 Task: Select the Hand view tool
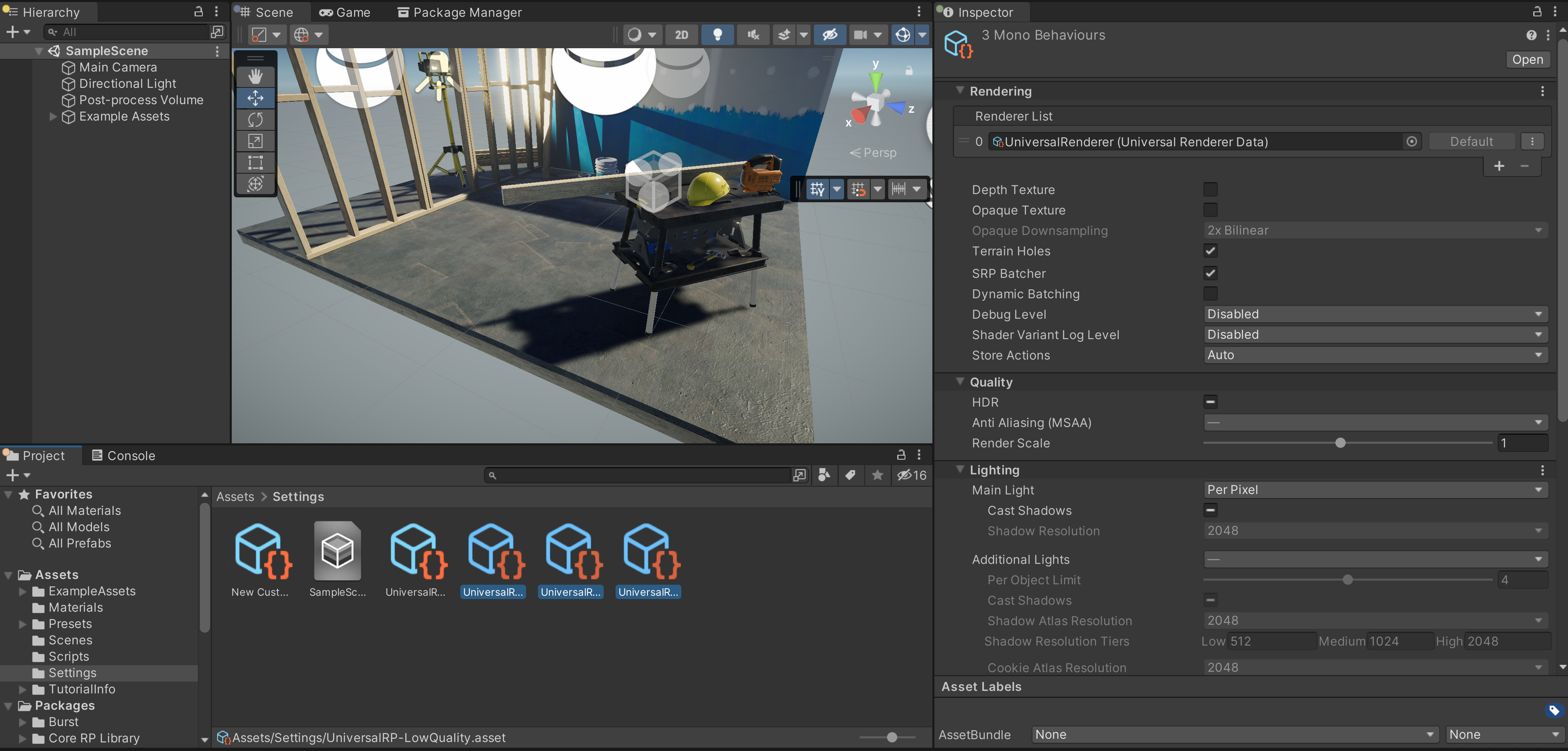coord(255,76)
